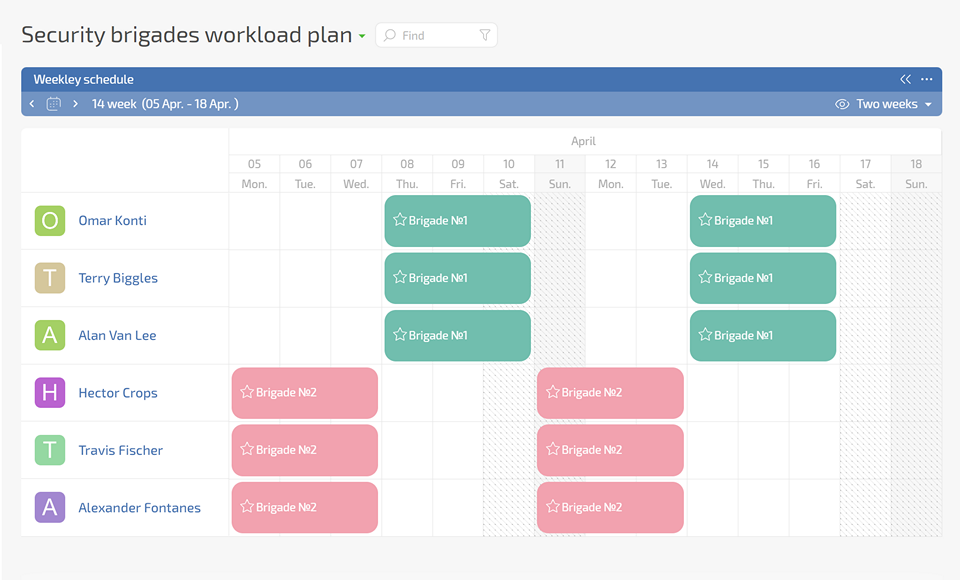Open Terry Biggles' employee profile link

118,278
